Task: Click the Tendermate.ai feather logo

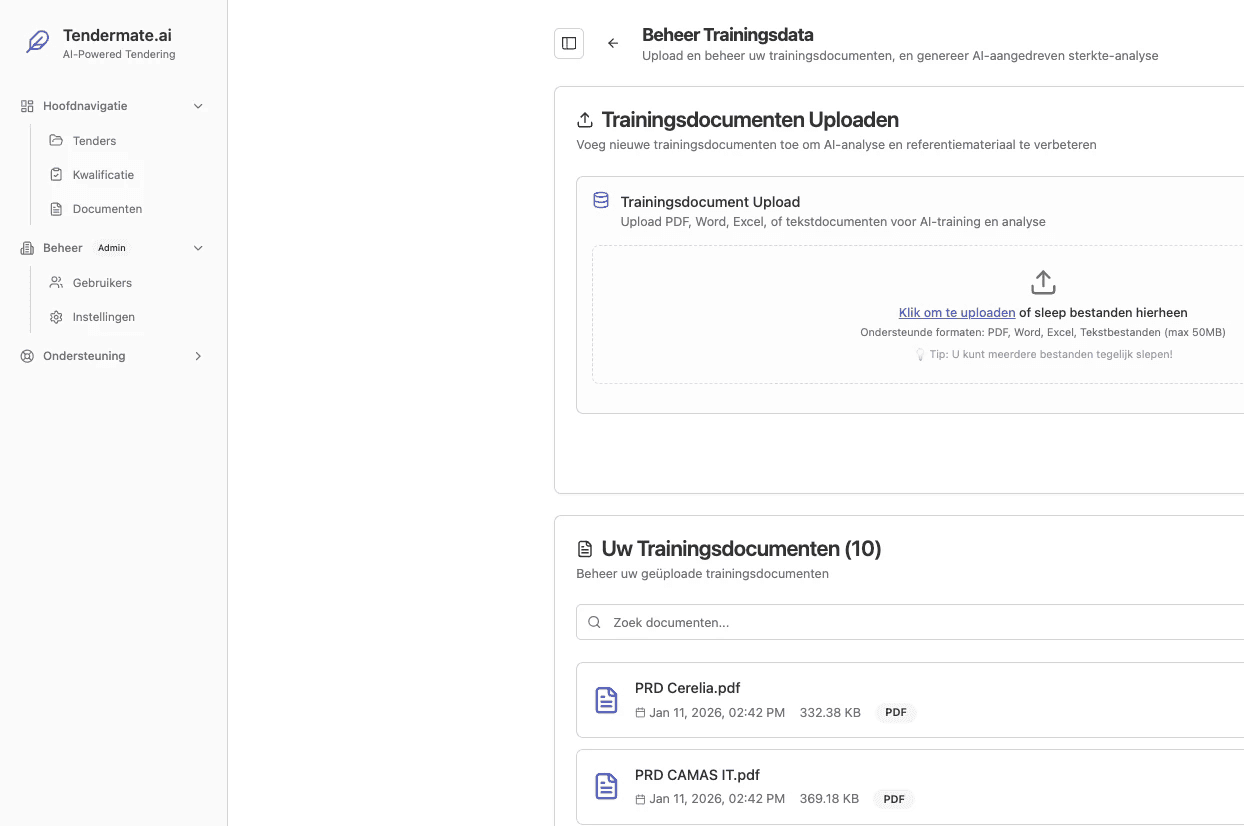Action: click(x=37, y=42)
